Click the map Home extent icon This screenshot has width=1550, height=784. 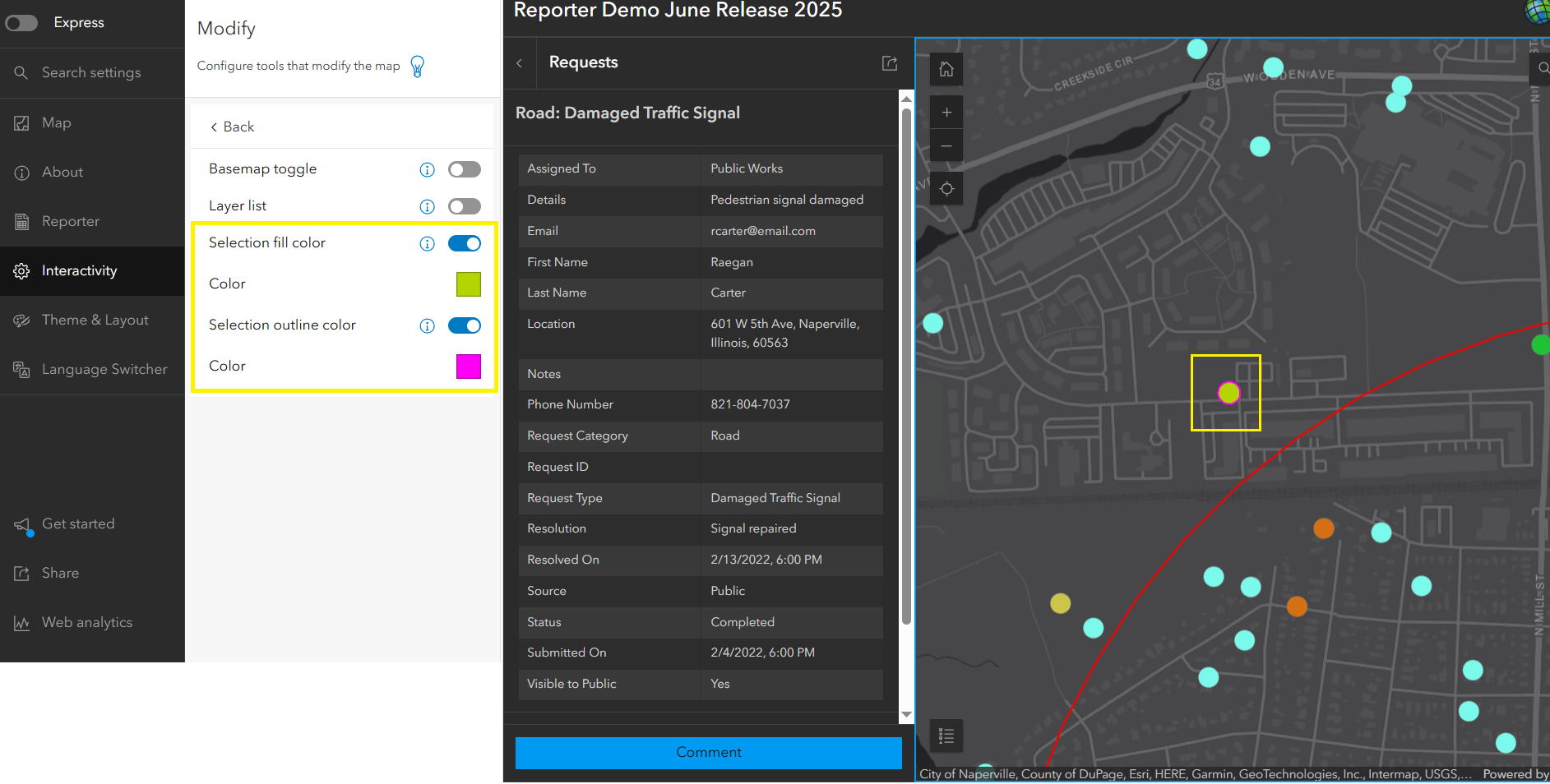[946, 70]
